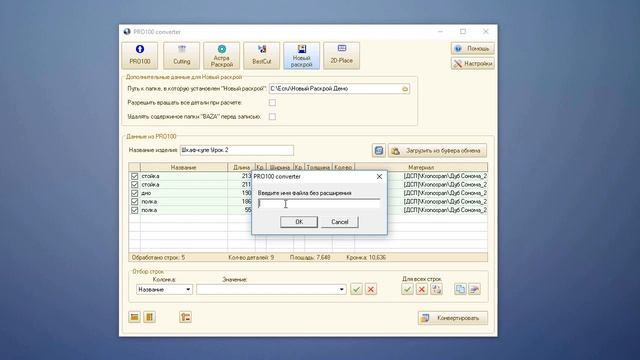Click first orange panel icon at bottom left
Image resolution: width=640 pixels, height=360 pixels.
(134, 317)
